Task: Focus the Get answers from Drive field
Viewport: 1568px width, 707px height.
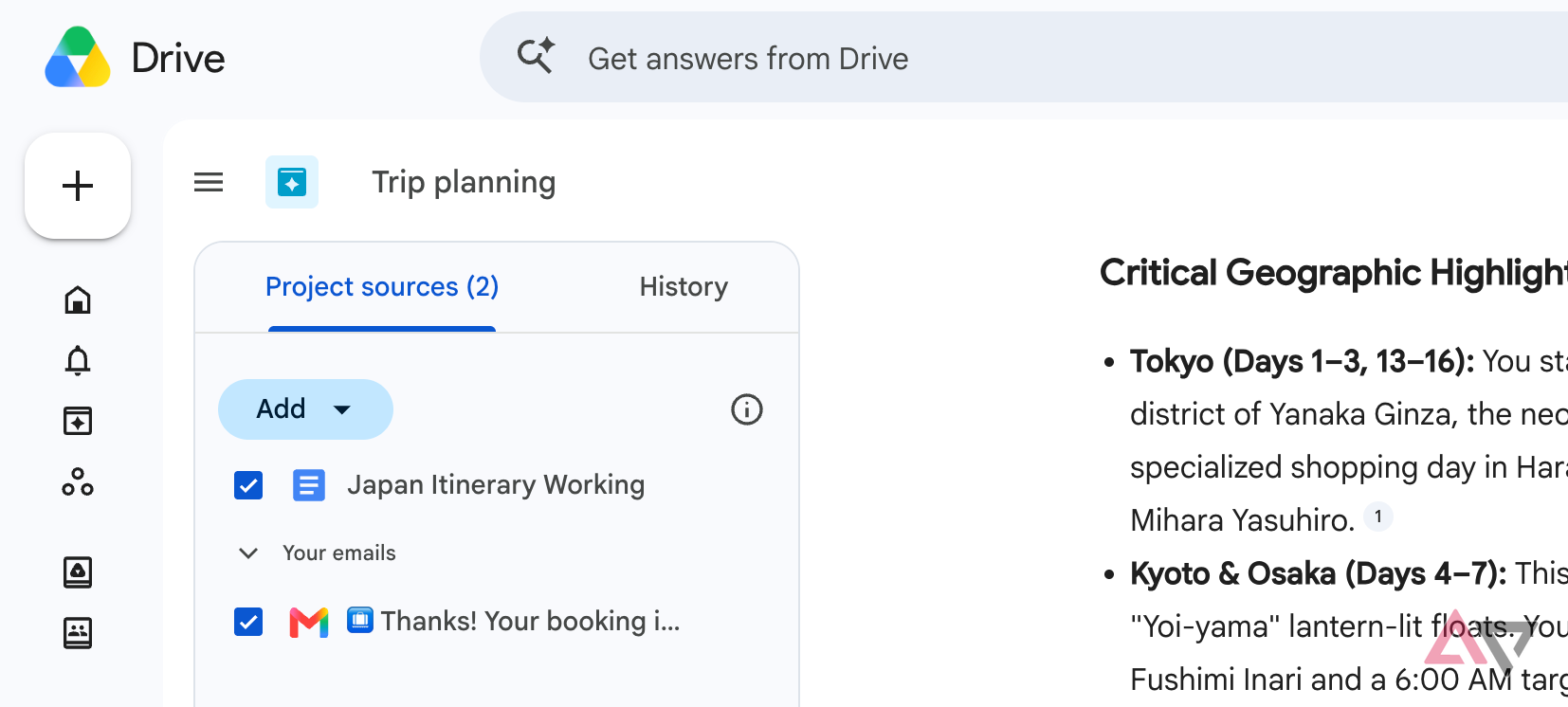Action: (1024, 58)
